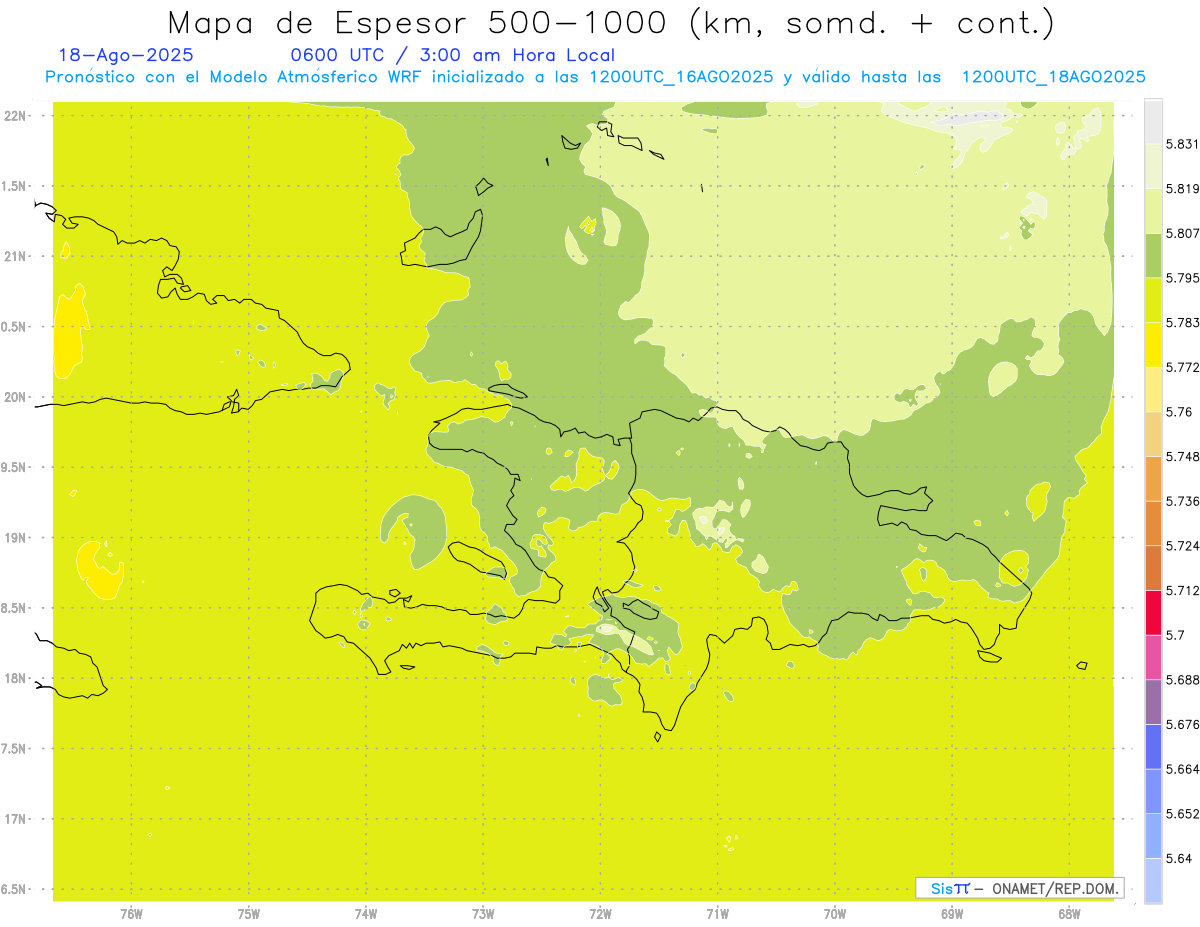This screenshot has height=927, width=1200.
Task: Select the pink swatch between 5.688 and 5.7
Action: click(x=1153, y=657)
